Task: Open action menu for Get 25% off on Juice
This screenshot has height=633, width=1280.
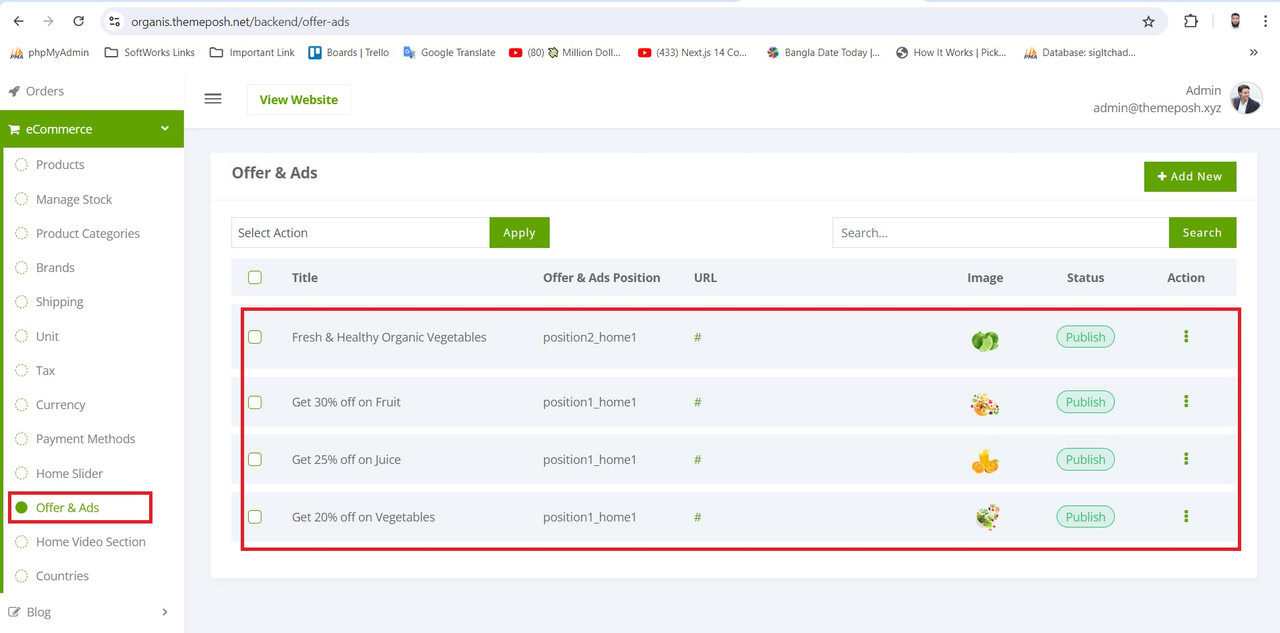Action: coord(1186,459)
